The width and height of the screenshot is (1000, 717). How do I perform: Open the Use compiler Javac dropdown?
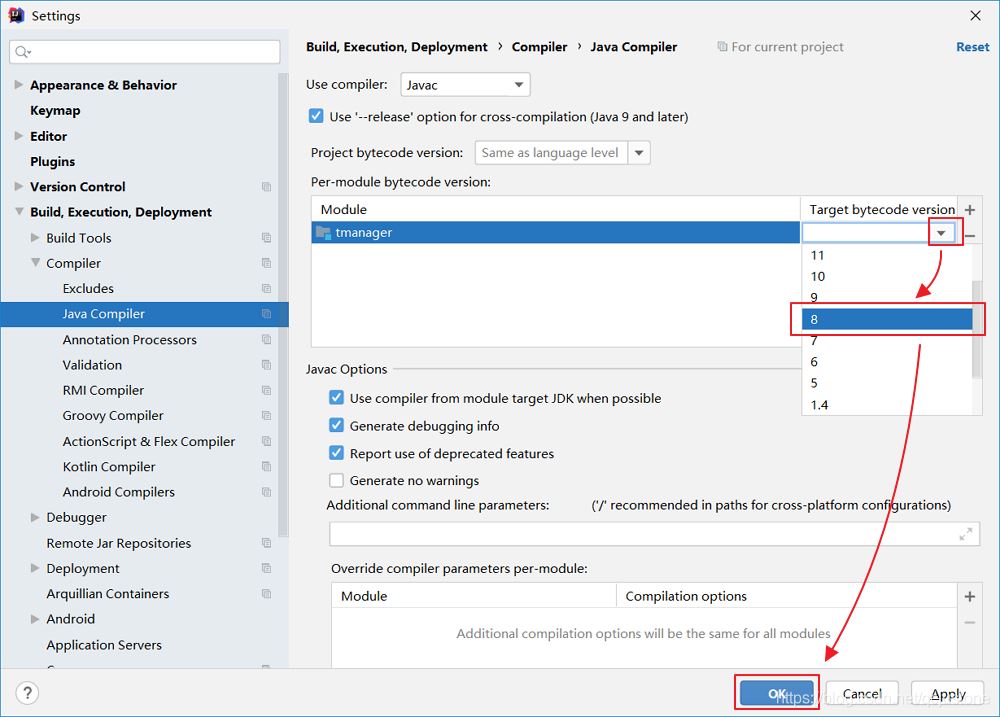coord(465,85)
